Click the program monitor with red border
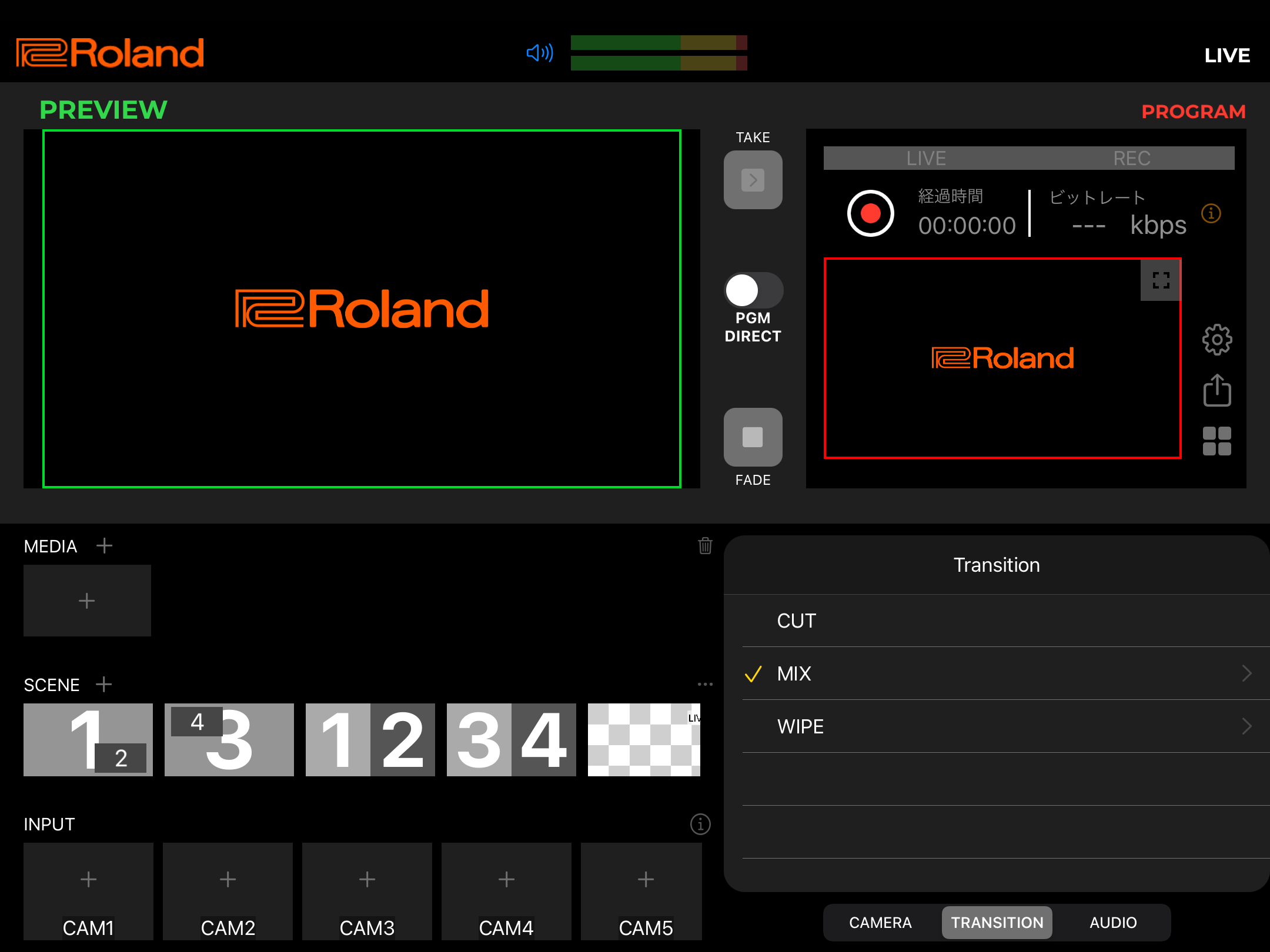Viewport: 1270px width, 952px height. coord(1002,358)
